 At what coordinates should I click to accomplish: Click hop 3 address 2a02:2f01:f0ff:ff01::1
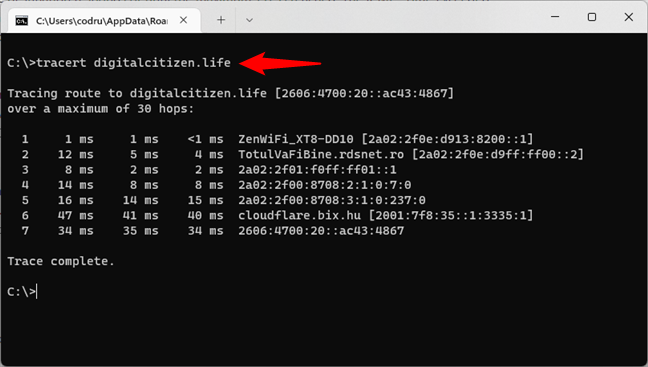(317, 170)
